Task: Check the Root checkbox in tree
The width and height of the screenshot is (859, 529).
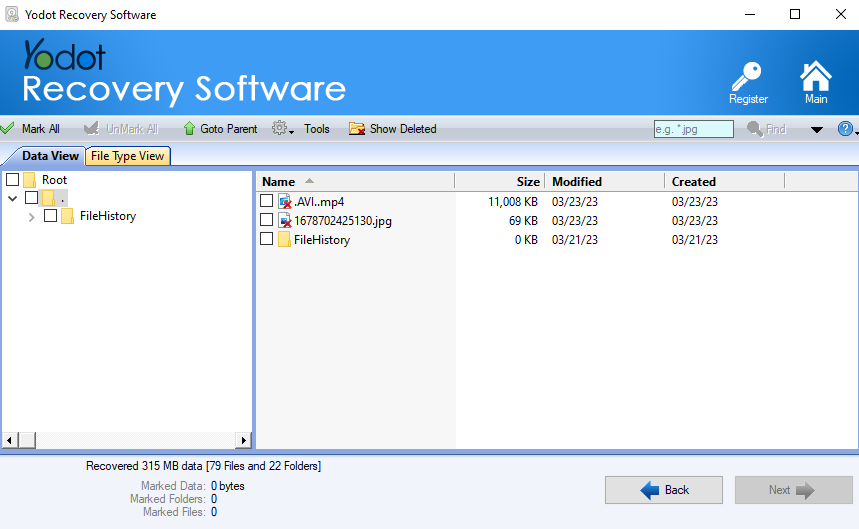Action: 12,180
